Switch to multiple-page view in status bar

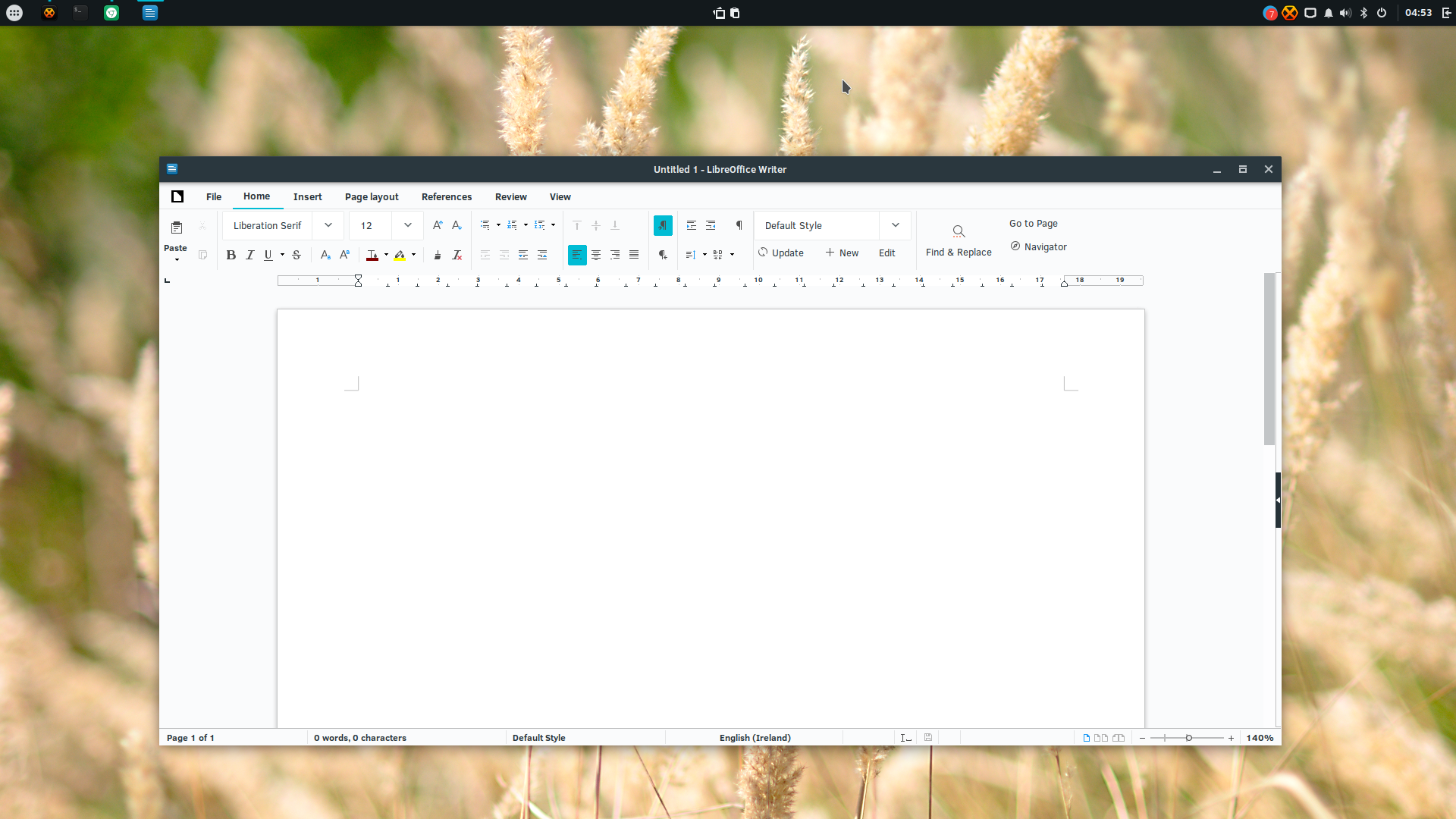coord(1101,738)
